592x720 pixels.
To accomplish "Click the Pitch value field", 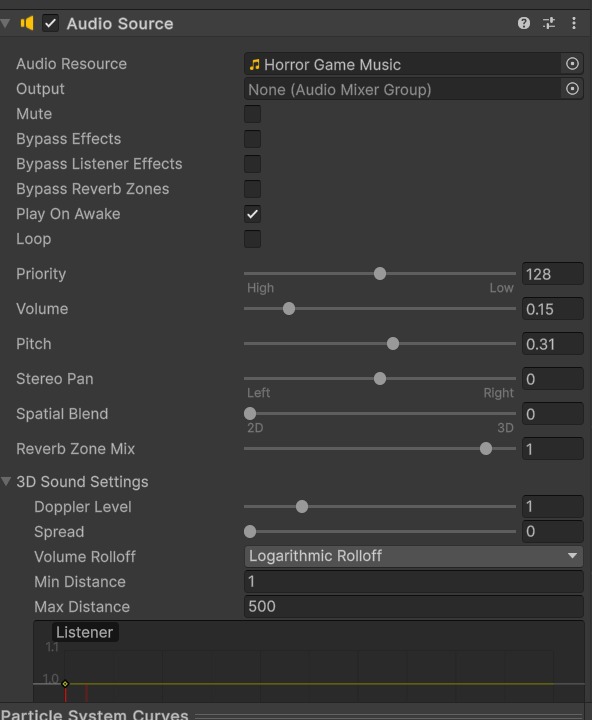I will 553,344.
